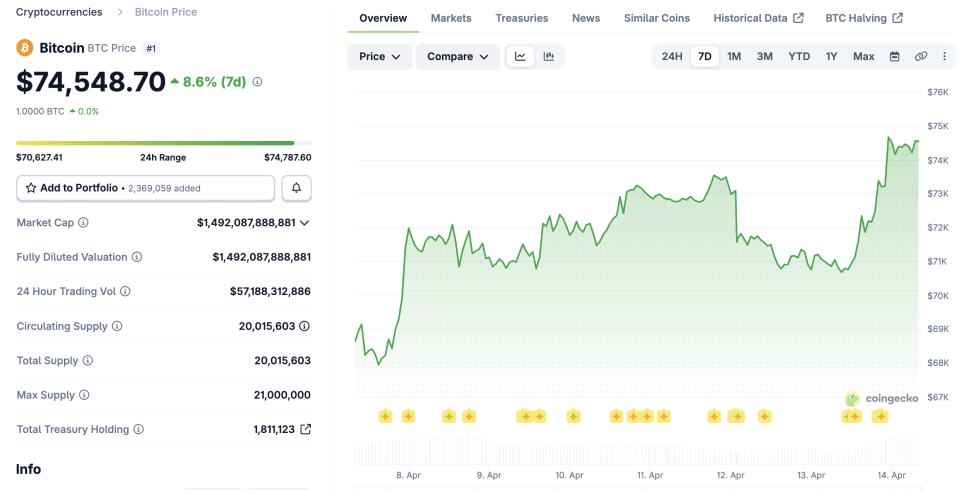Image resolution: width=966 pixels, height=490 pixels.
Task: Click the chart link share icon
Action: 921,57
